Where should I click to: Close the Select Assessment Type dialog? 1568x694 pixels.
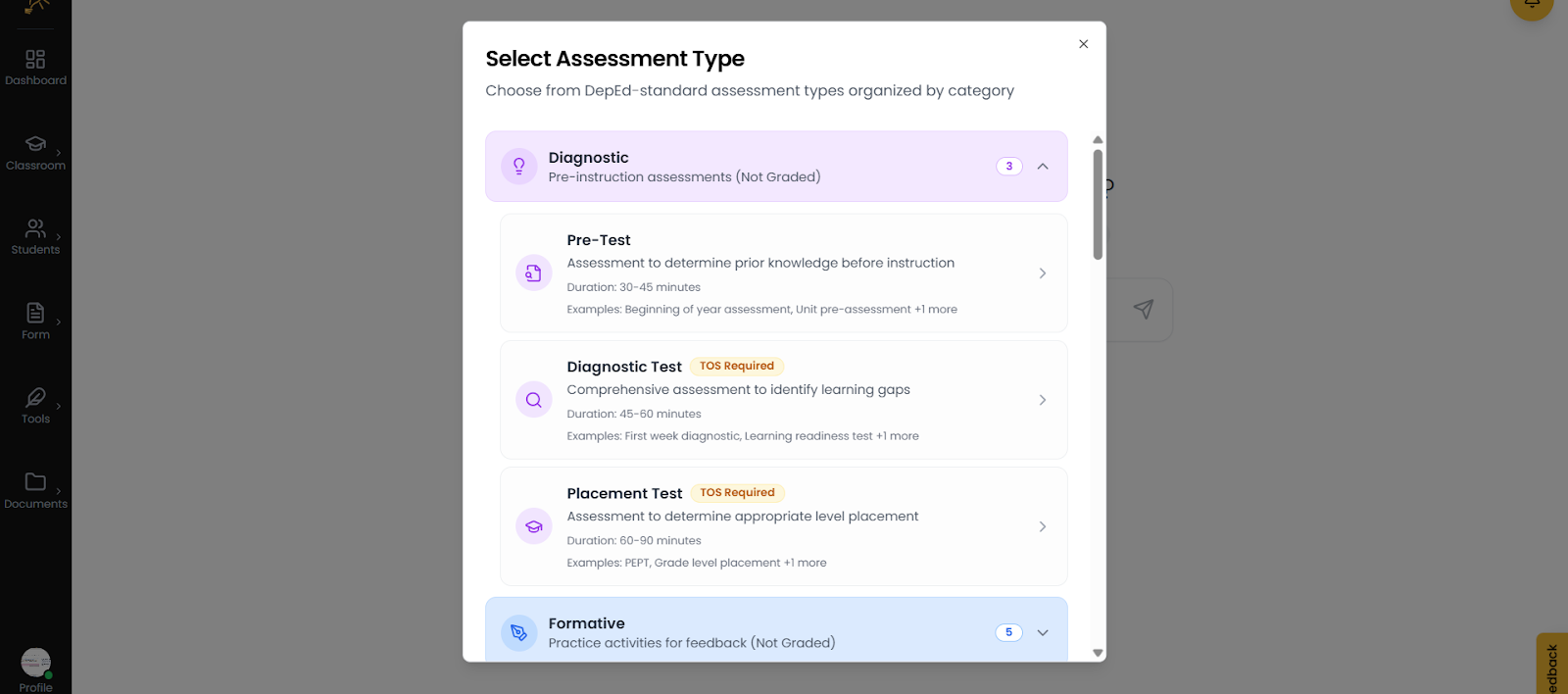point(1083,44)
